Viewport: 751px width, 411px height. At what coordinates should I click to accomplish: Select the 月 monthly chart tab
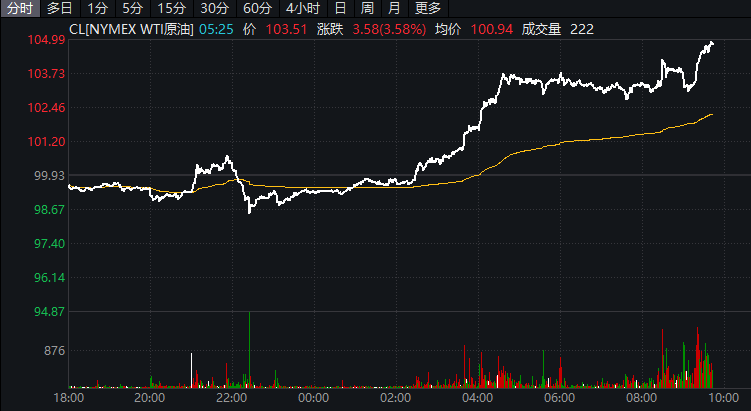[x=394, y=9]
